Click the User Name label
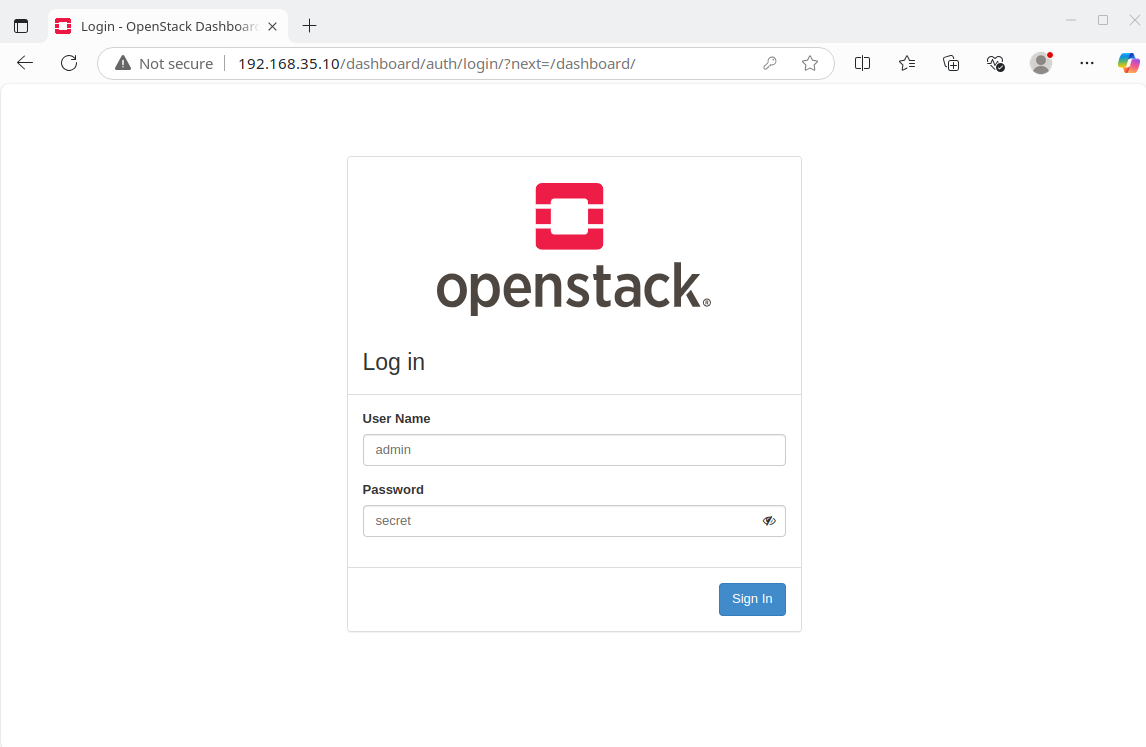 tap(396, 419)
